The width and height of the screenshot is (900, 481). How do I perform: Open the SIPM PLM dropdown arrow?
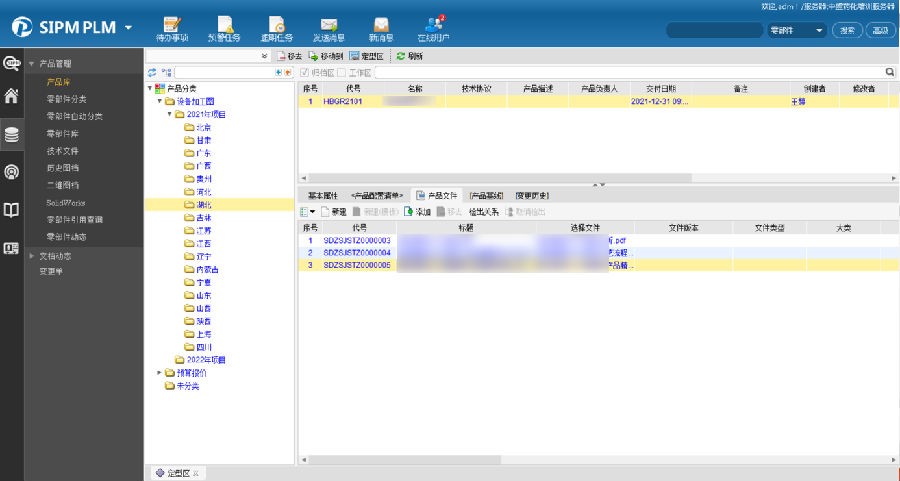tap(128, 27)
